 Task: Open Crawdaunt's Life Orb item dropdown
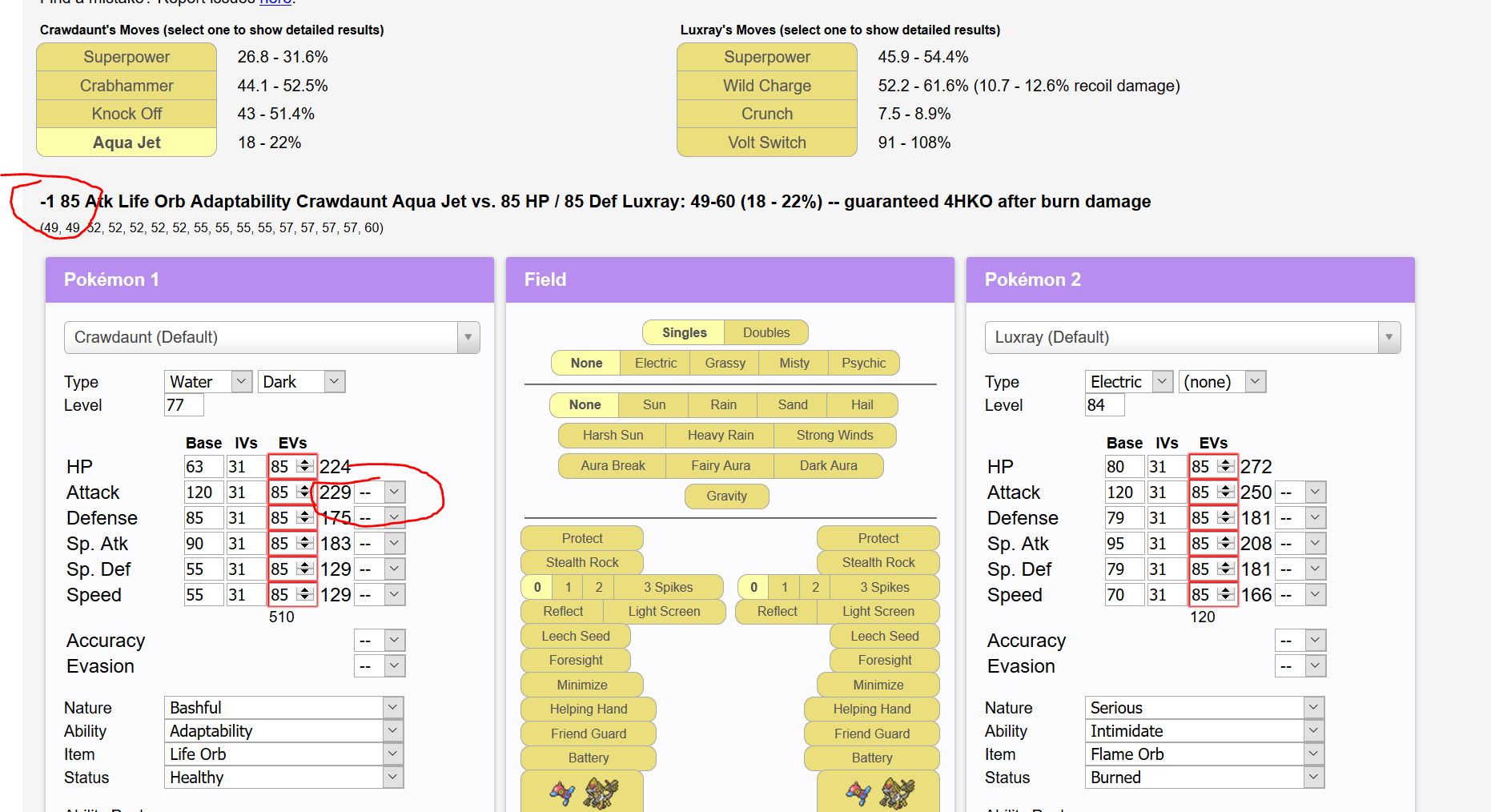pos(284,754)
